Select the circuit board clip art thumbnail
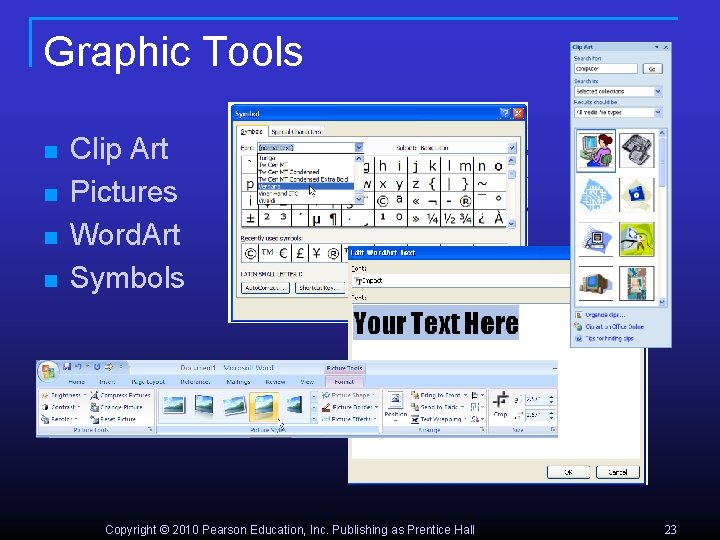The width and height of the screenshot is (720, 540). [x=596, y=195]
